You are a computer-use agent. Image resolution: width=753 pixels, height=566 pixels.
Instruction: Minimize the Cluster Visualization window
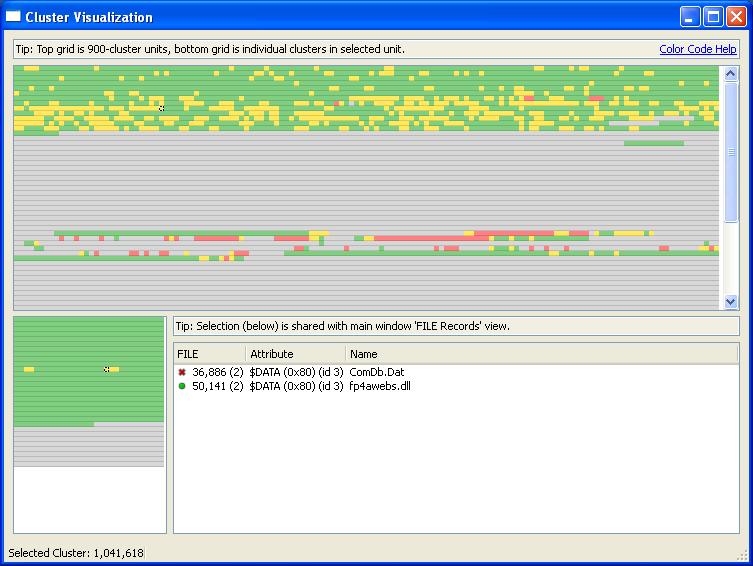coord(691,17)
